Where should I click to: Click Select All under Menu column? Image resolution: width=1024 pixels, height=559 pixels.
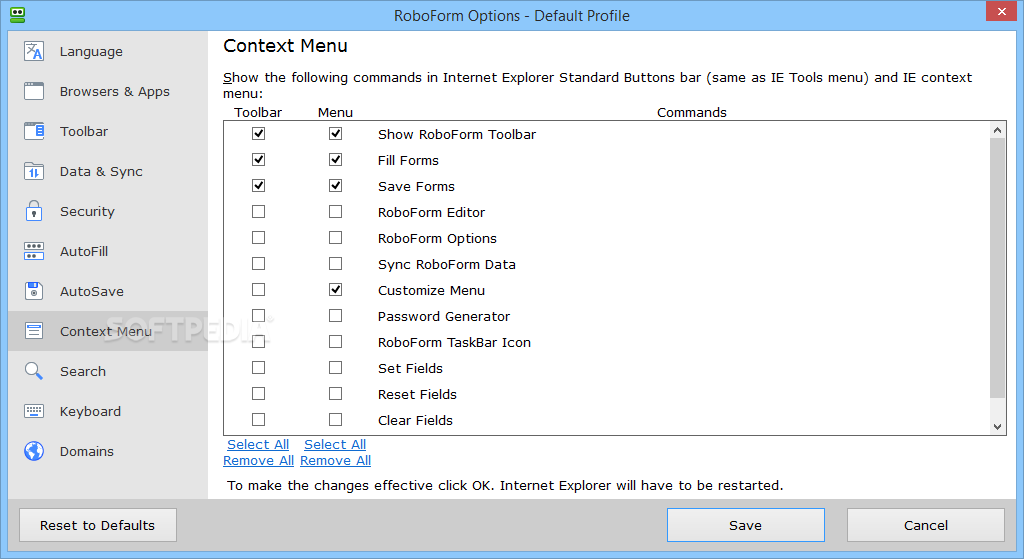335,445
